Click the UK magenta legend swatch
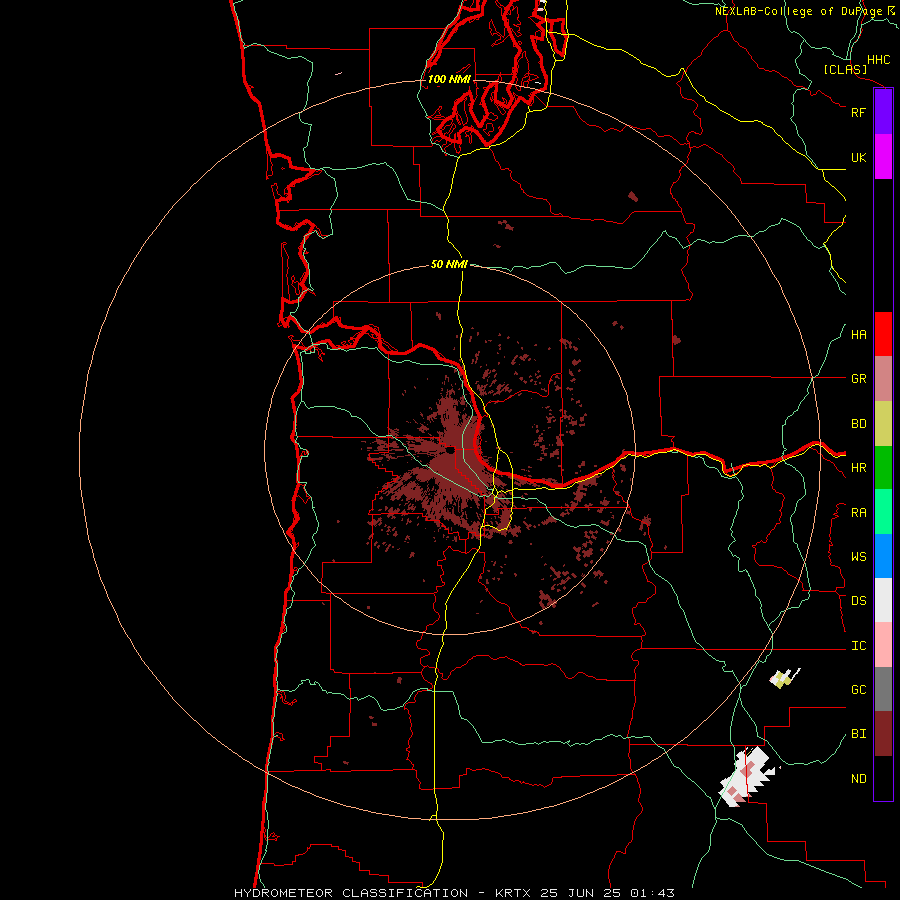The image size is (900, 900). pyautogui.click(x=883, y=157)
